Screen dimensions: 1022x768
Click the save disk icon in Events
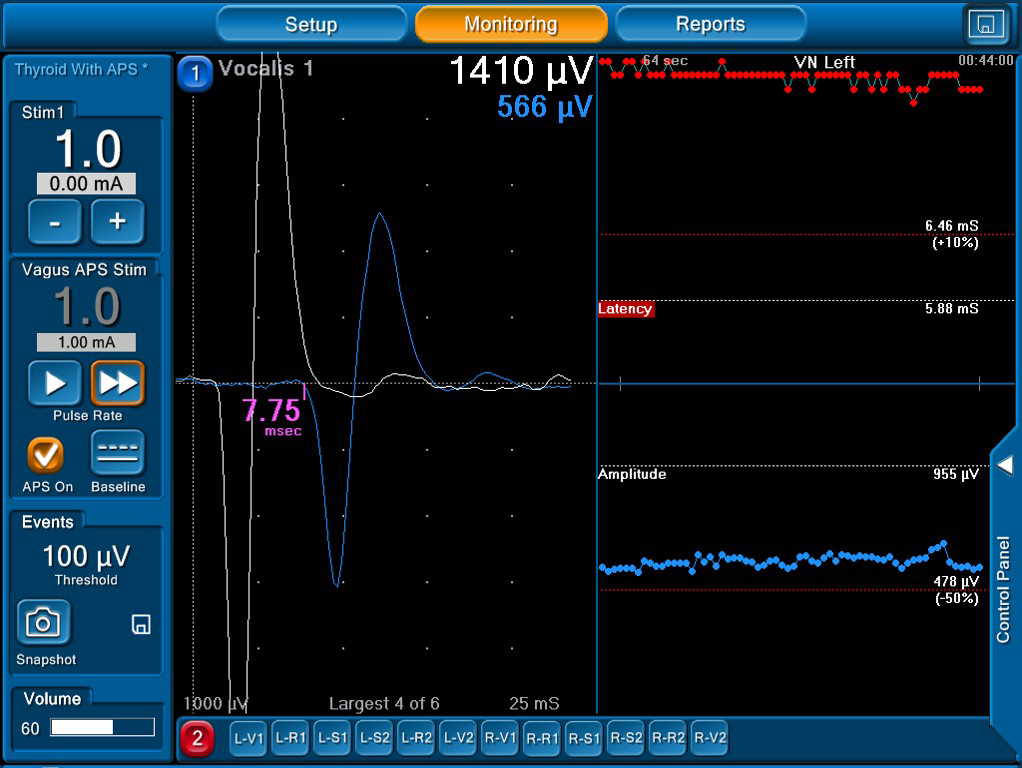(x=141, y=625)
